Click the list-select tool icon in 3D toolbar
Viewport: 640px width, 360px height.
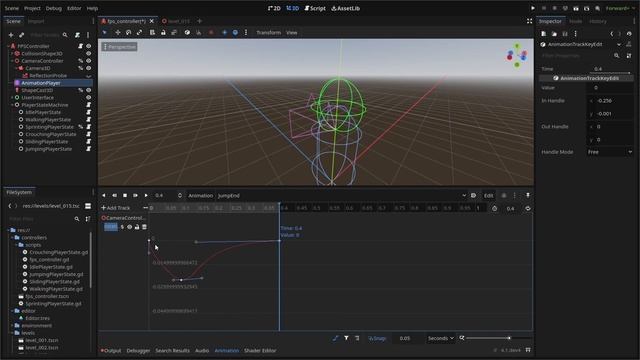point(152,32)
